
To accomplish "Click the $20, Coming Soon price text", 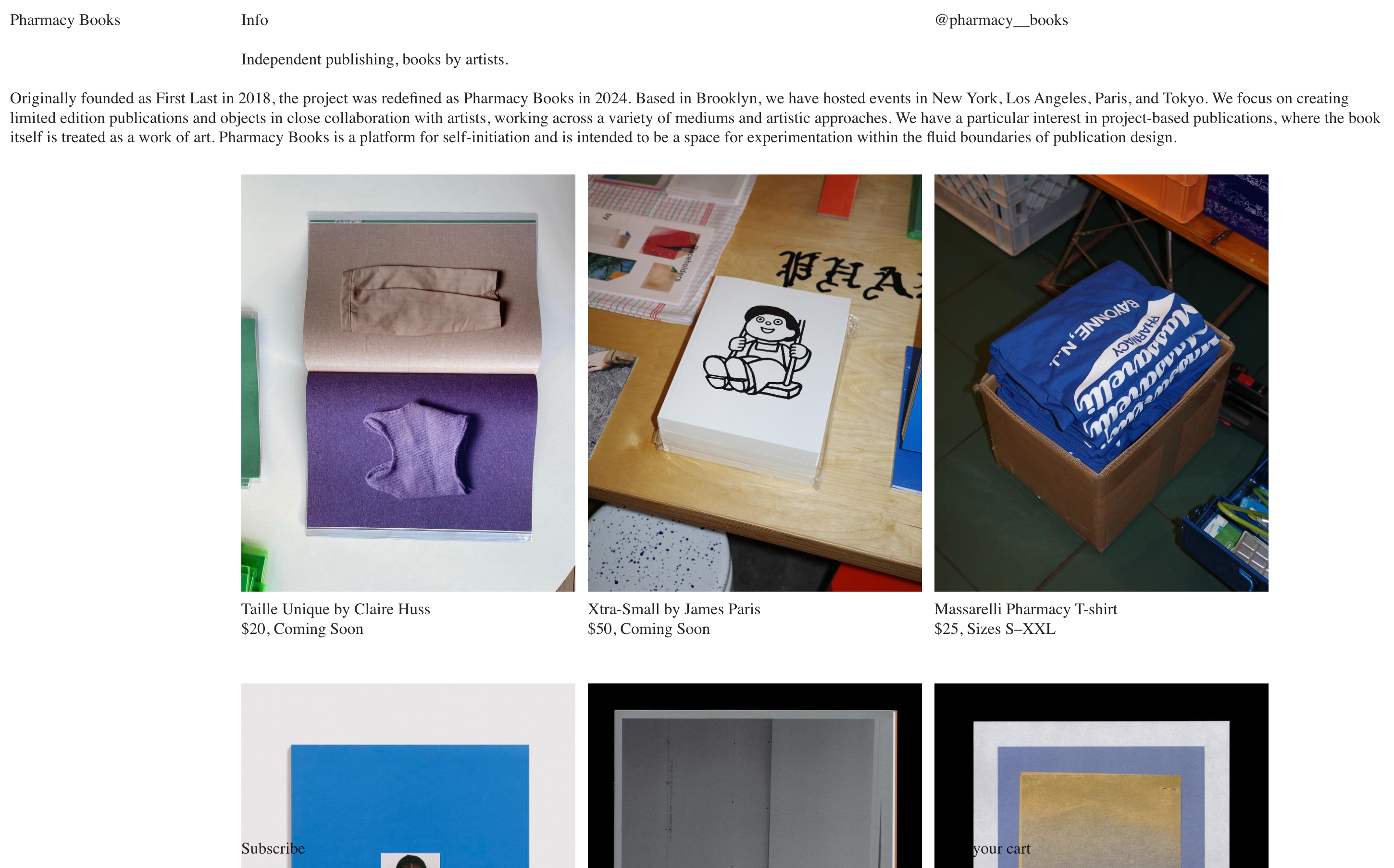I will pos(302,629).
